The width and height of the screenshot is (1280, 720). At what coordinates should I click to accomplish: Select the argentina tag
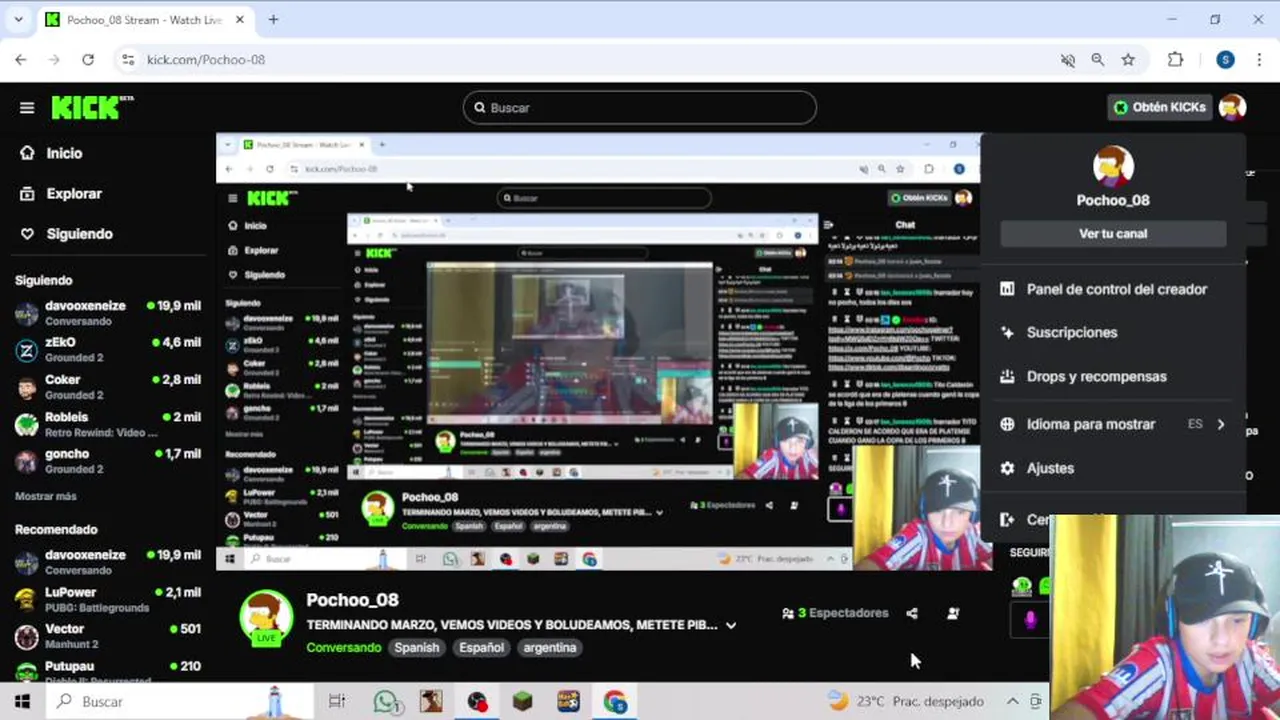(x=550, y=647)
